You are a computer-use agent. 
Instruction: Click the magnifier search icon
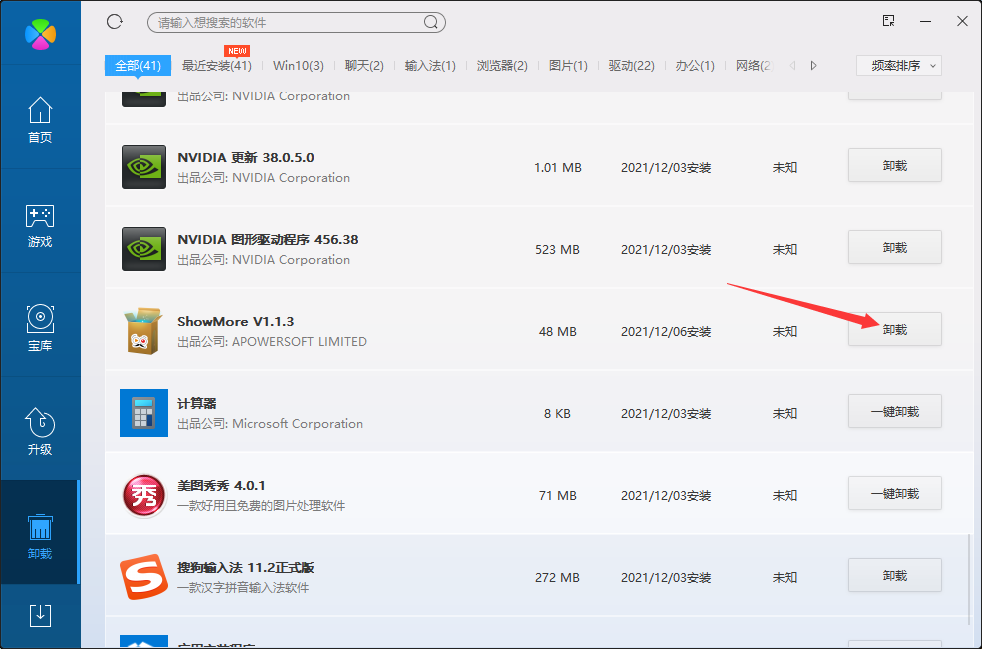pos(430,23)
